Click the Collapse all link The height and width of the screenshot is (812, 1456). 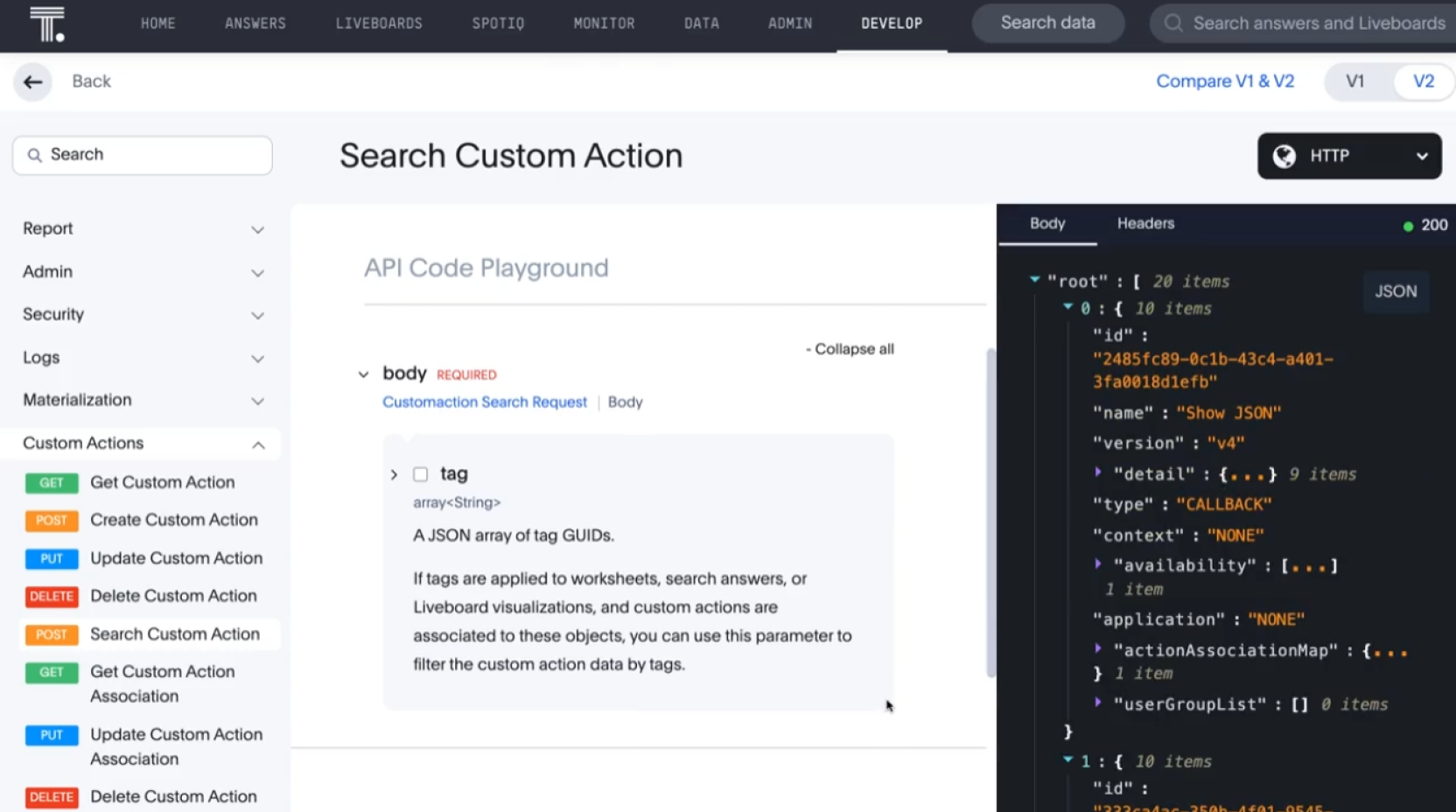[x=850, y=349]
